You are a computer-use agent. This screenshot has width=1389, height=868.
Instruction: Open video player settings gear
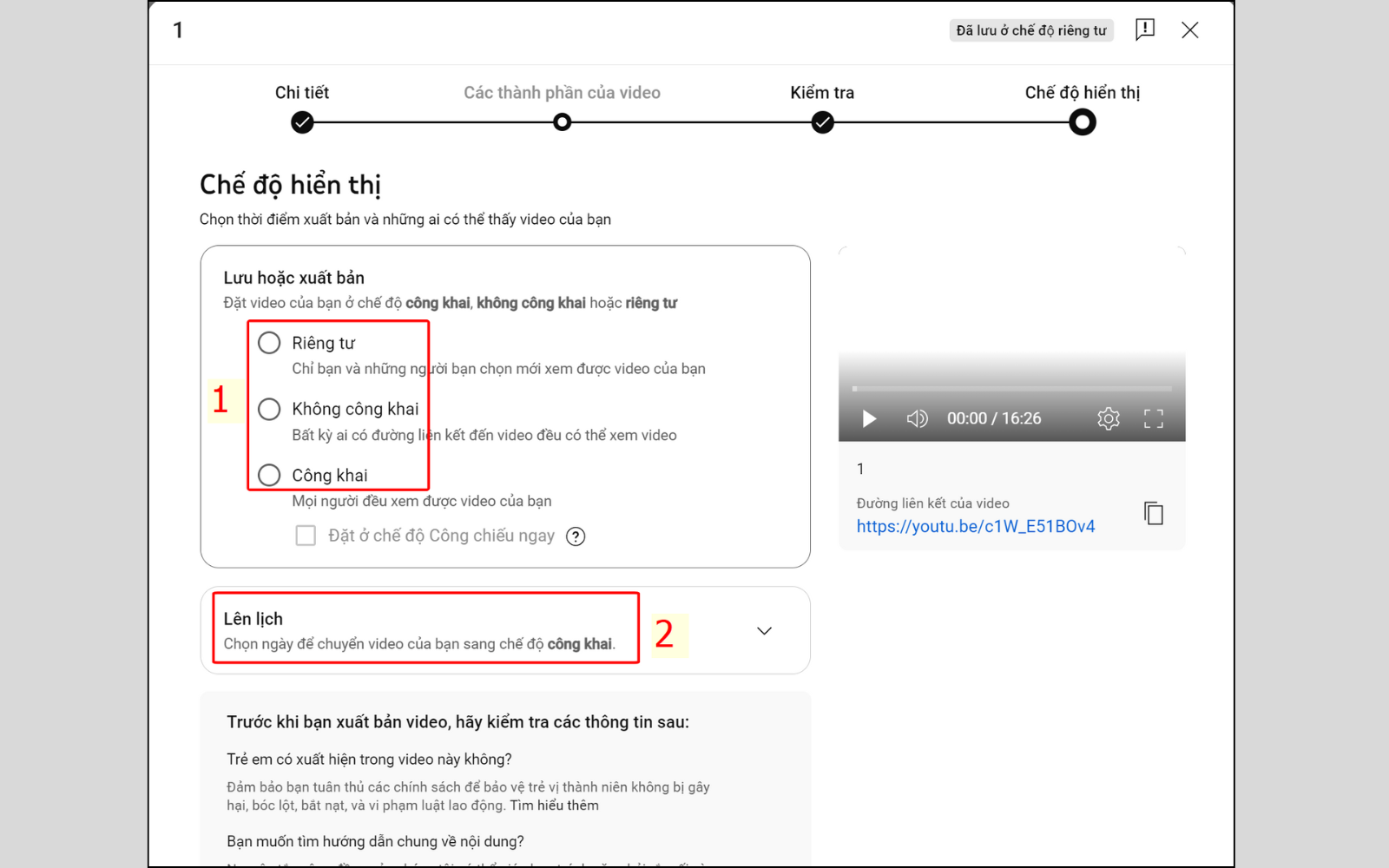tap(1109, 419)
